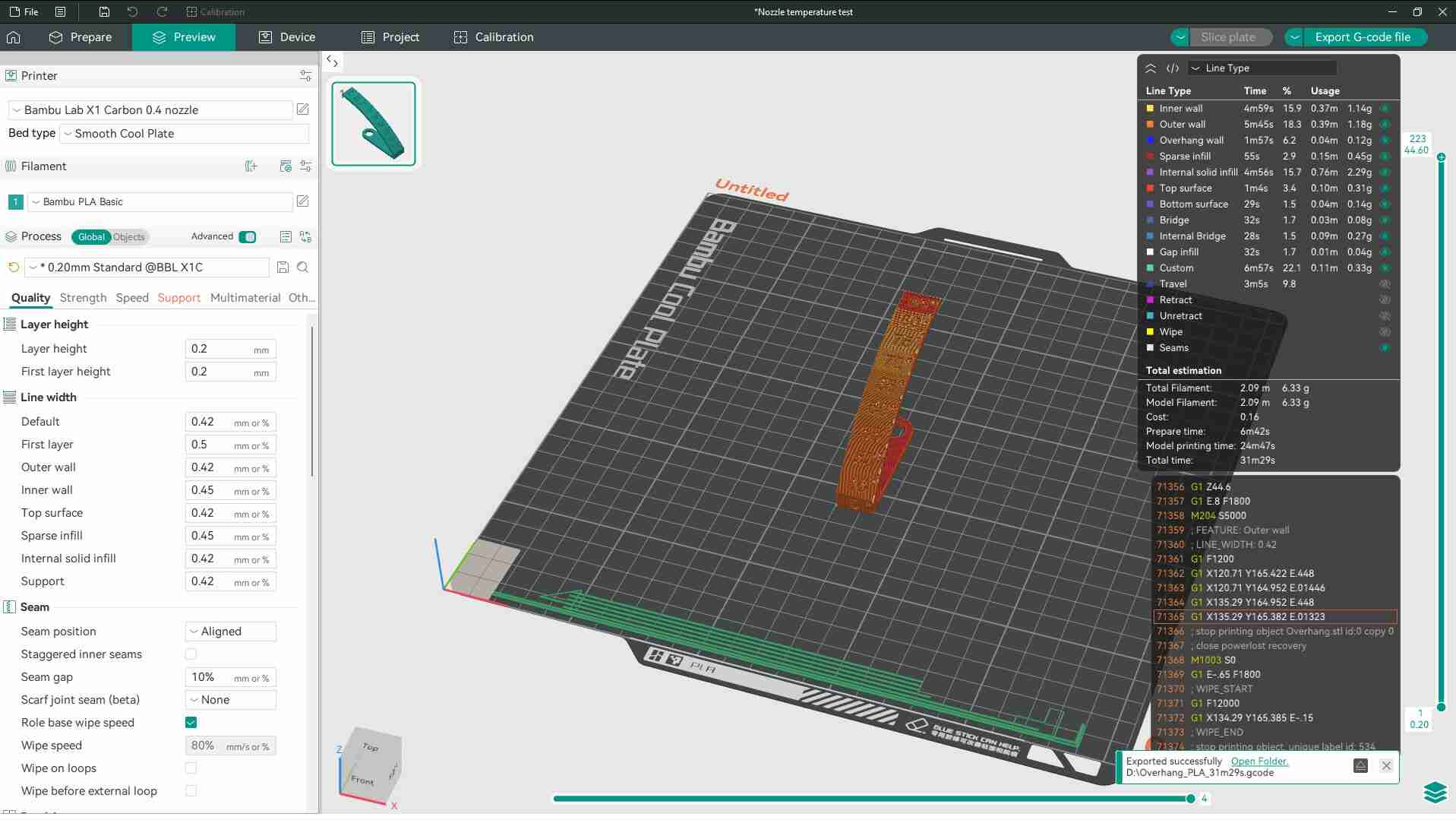The image size is (1456, 820).
Task: Open printer settings list icon
Action: point(305,76)
